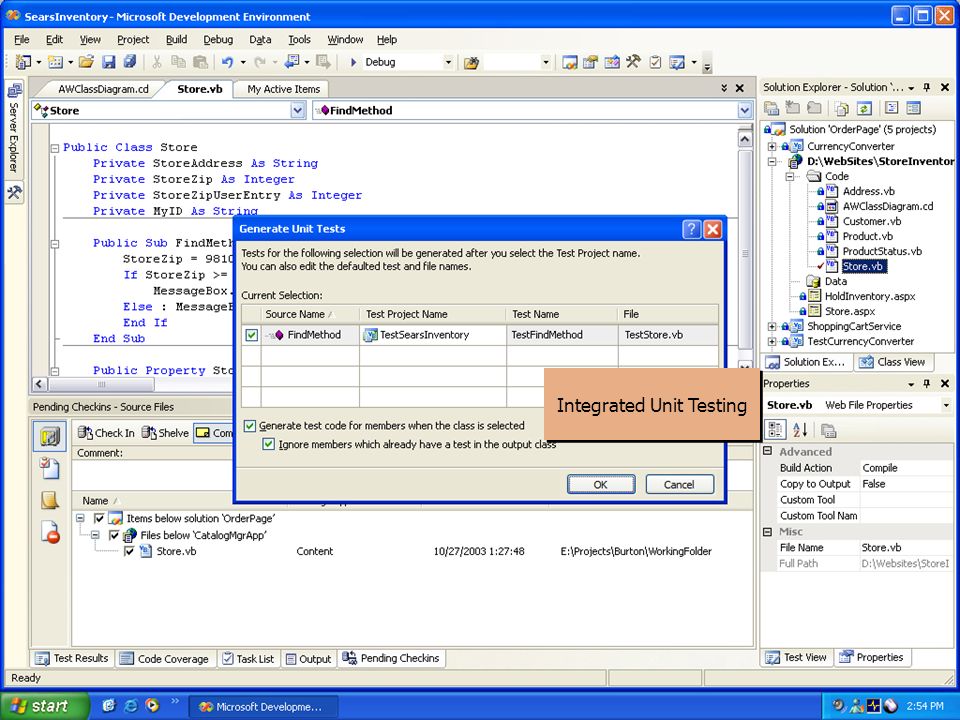
Task: Click the Test Project Name column header
Action: (x=433, y=314)
